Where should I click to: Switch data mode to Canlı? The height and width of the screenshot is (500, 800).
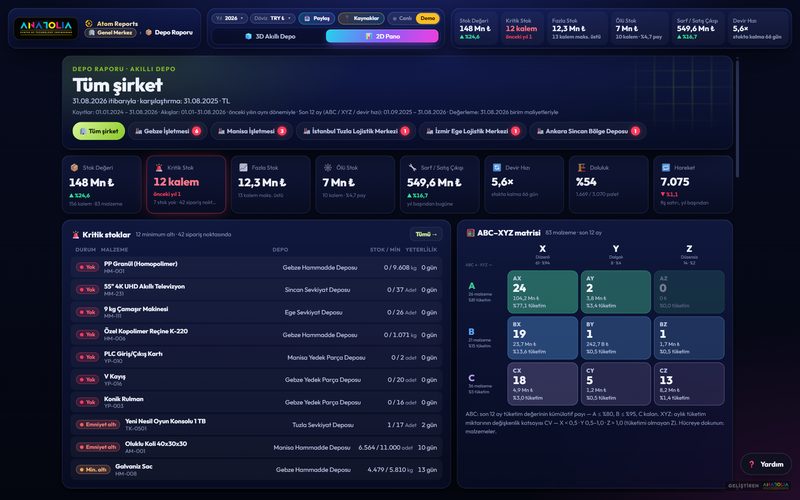[x=403, y=18]
